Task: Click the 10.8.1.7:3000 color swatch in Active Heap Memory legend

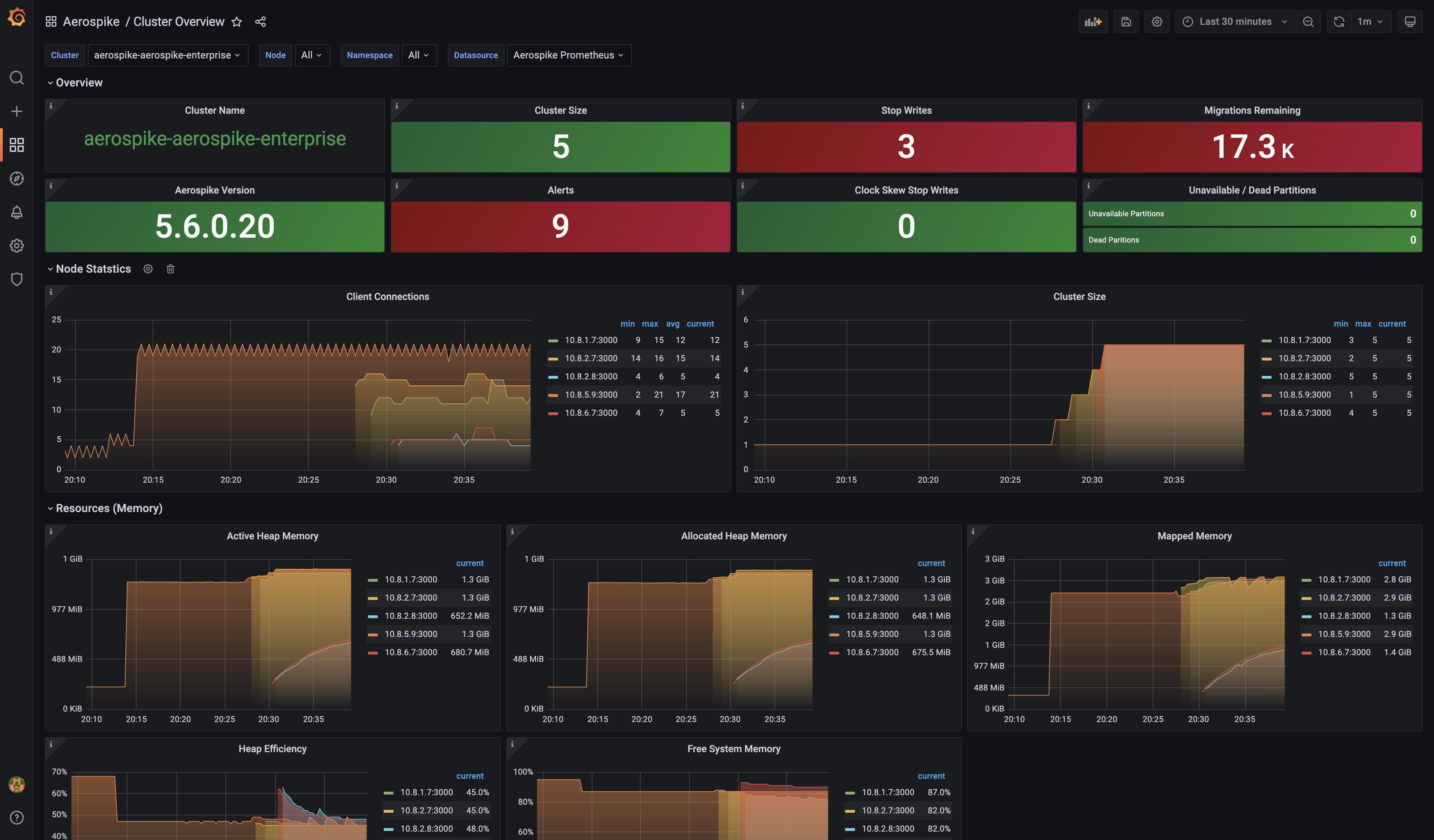Action: coord(373,580)
